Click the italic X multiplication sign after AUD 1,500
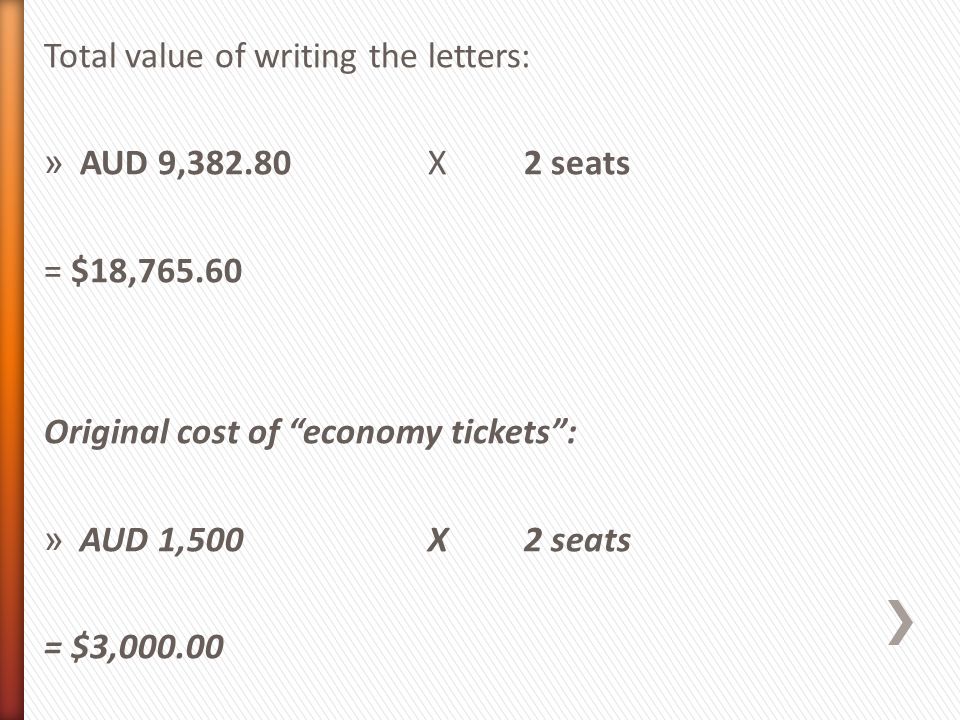 pos(437,540)
